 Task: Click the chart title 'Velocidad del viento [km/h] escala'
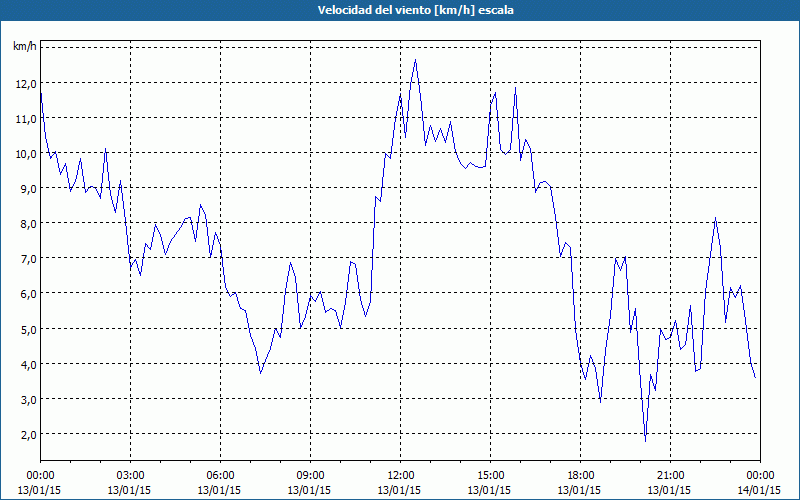coord(415,10)
